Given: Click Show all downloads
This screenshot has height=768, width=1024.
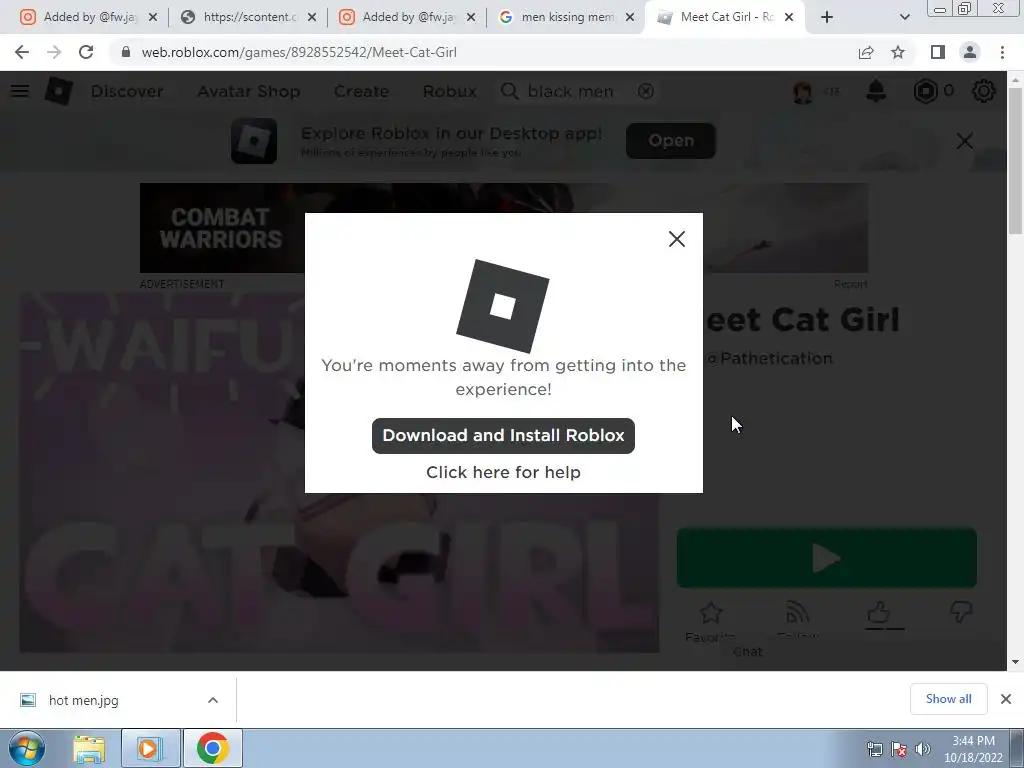Looking at the screenshot, I should pos(948,699).
